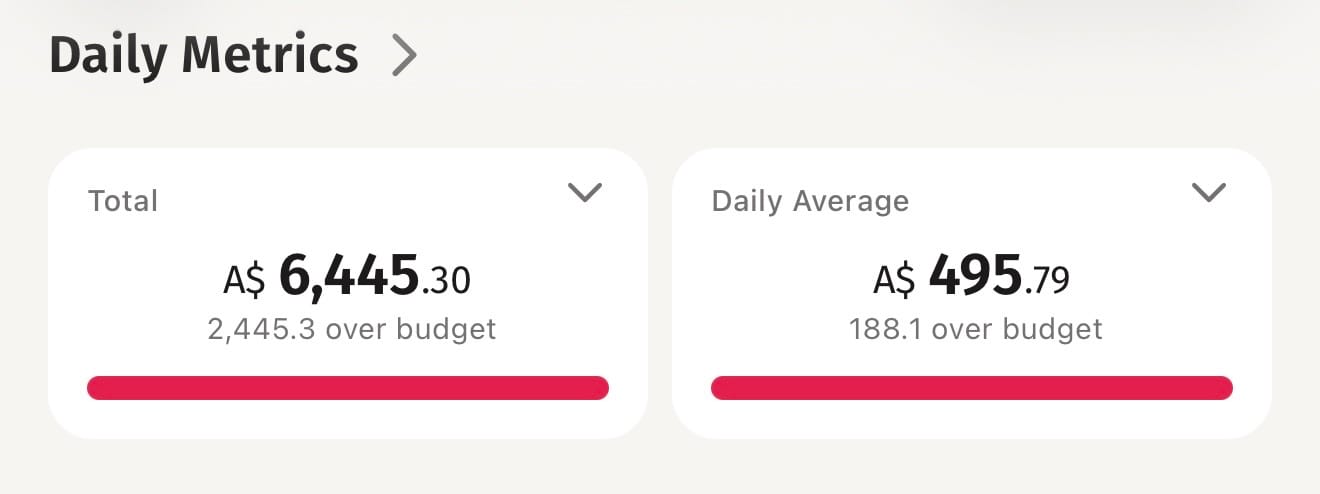Click the .79 cents in the Daily Average amount

[x=1047, y=280]
